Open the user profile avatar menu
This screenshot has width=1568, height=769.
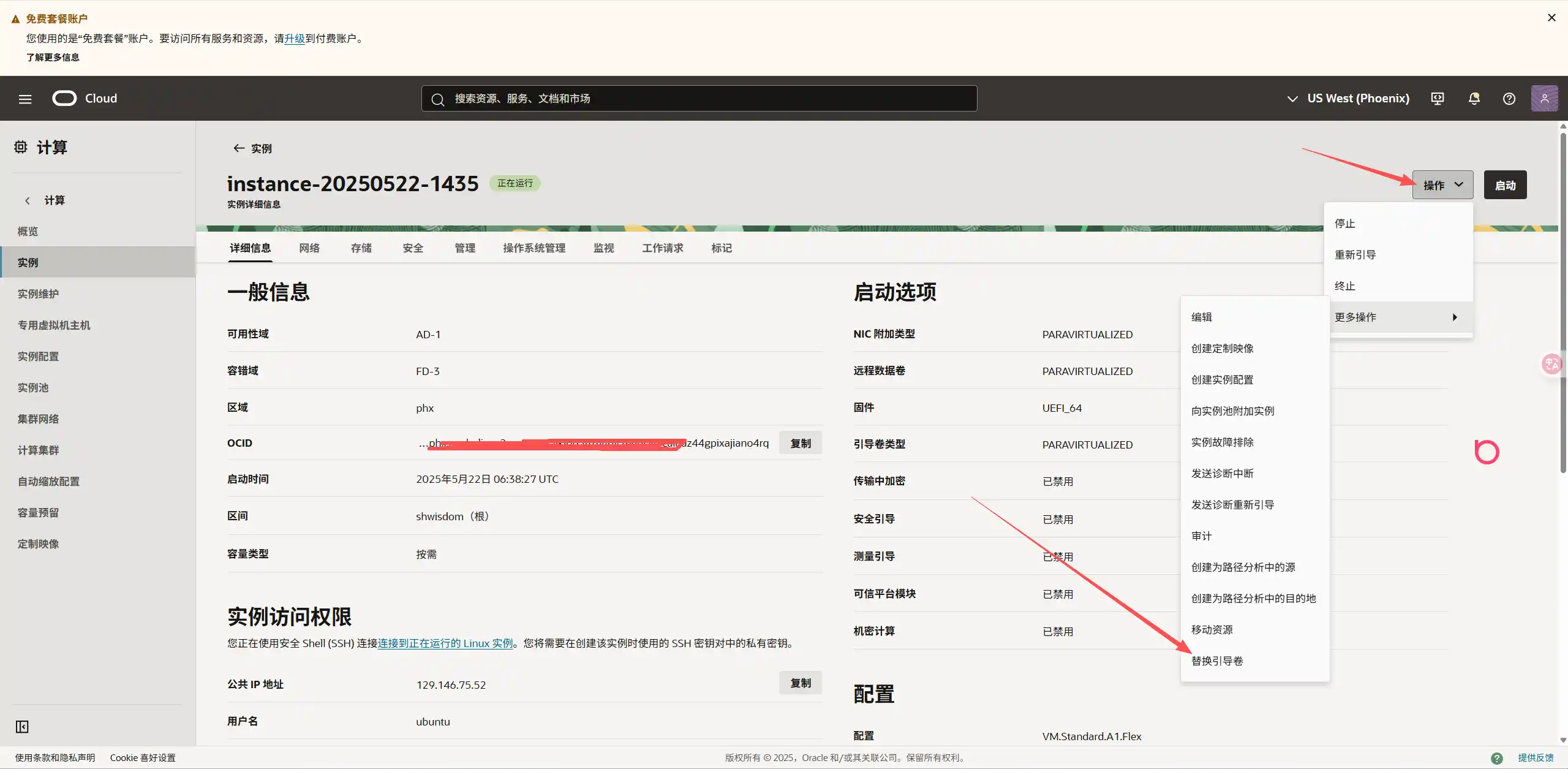coord(1544,99)
